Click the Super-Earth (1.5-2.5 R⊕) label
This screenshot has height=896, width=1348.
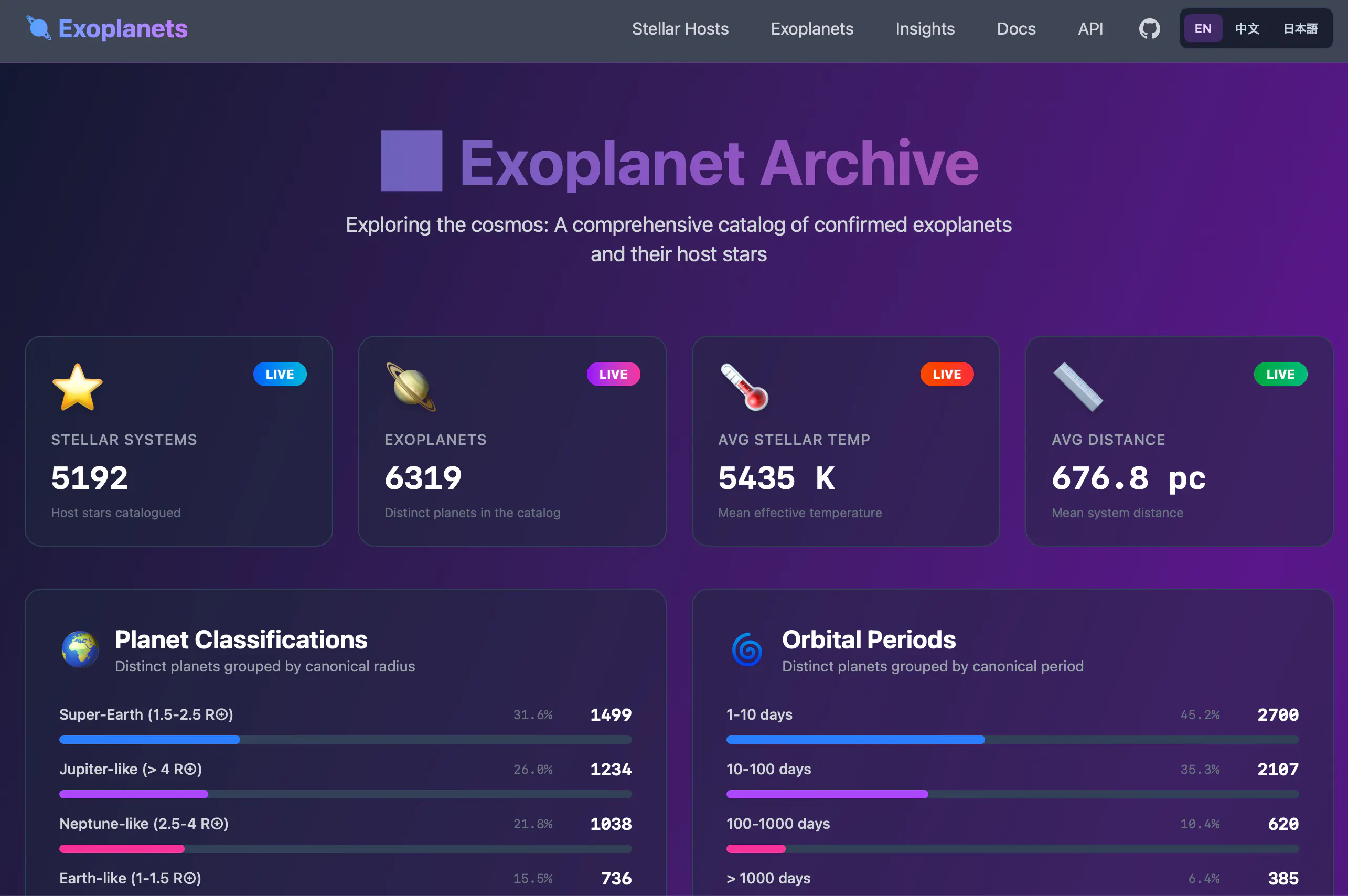coord(146,715)
